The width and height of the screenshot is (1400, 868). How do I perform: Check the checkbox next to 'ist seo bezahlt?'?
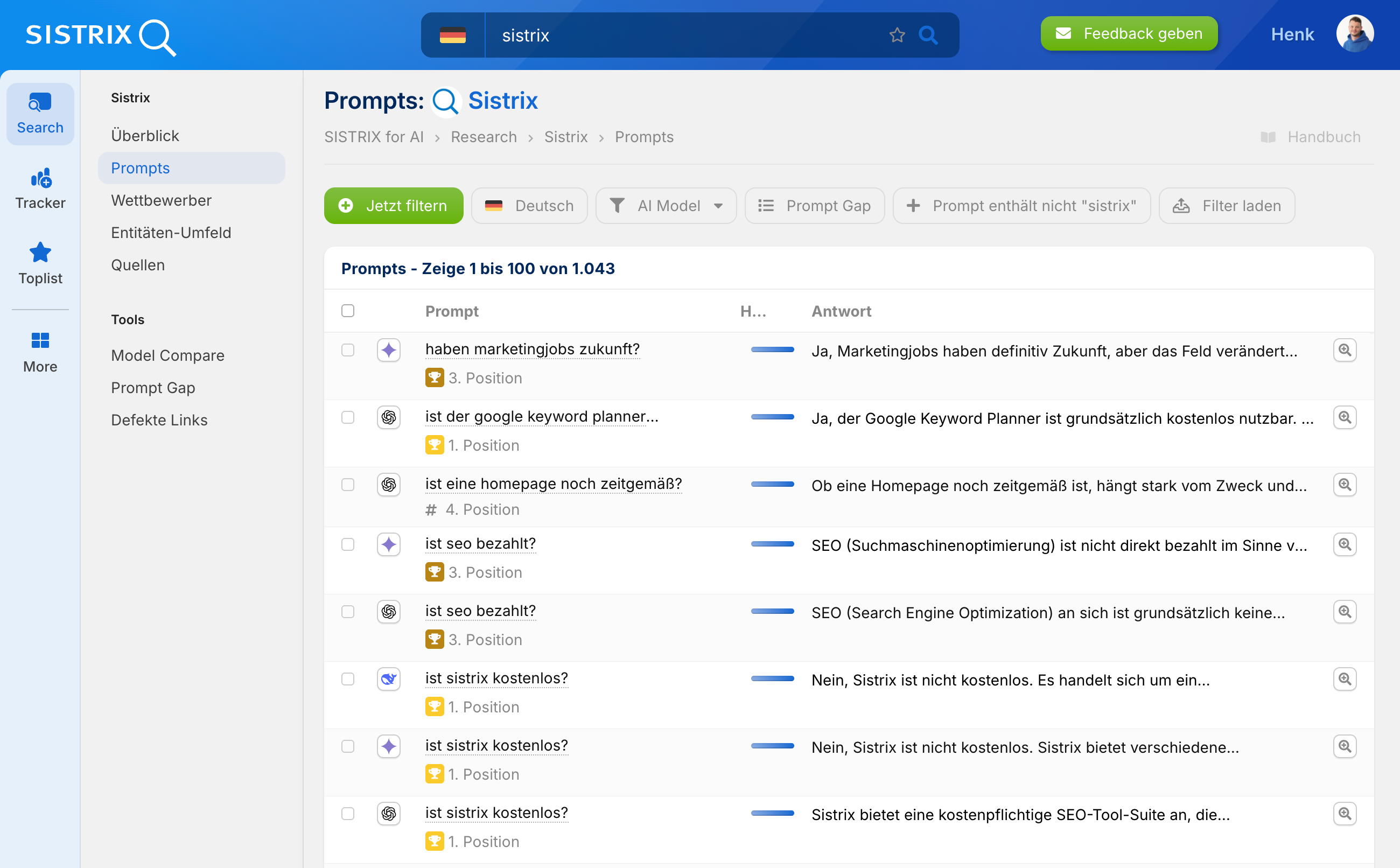click(x=348, y=544)
